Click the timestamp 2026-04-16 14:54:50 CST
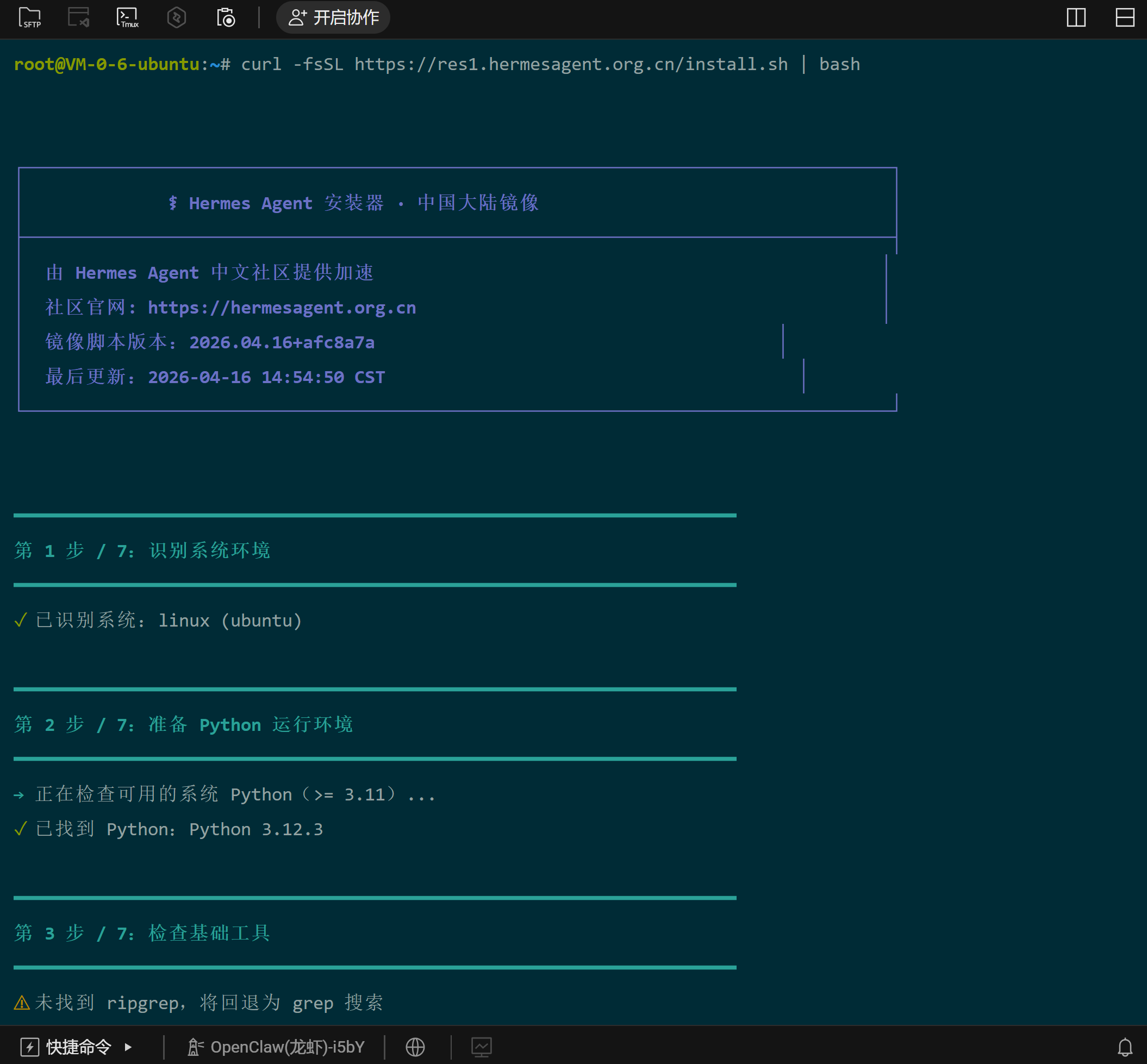1147x1064 pixels. (266, 377)
